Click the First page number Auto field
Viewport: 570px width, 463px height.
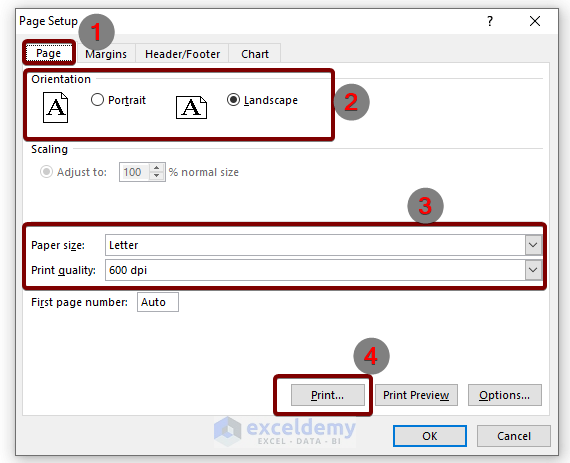pyautogui.click(x=158, y=302)
